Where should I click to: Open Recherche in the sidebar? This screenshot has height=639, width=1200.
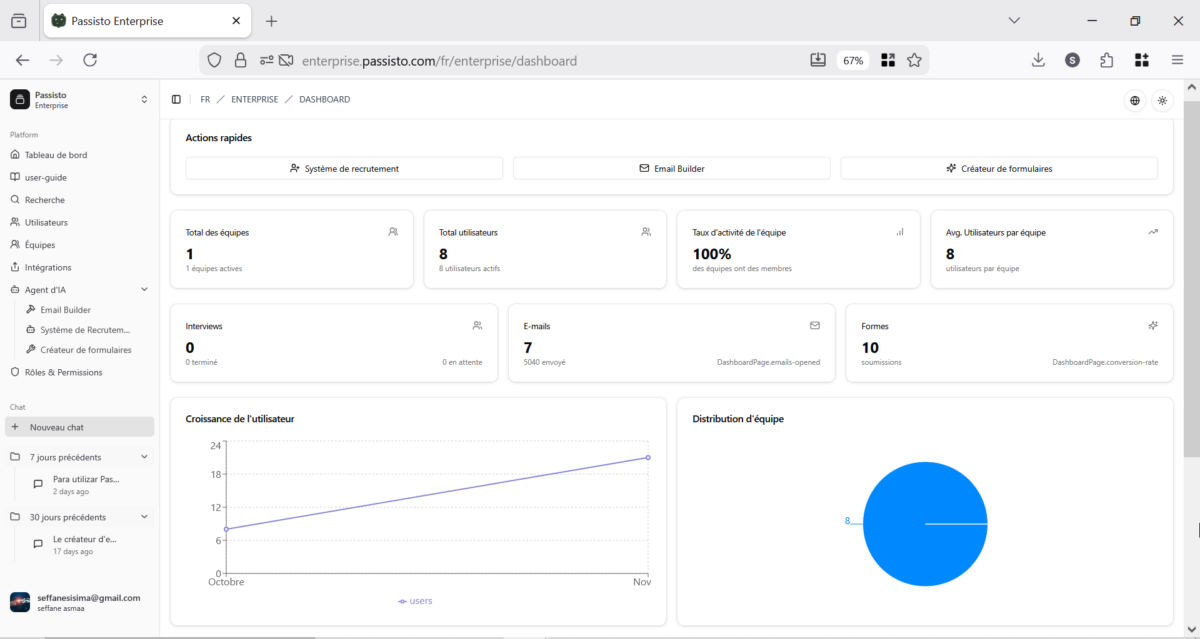coord(45,200)
